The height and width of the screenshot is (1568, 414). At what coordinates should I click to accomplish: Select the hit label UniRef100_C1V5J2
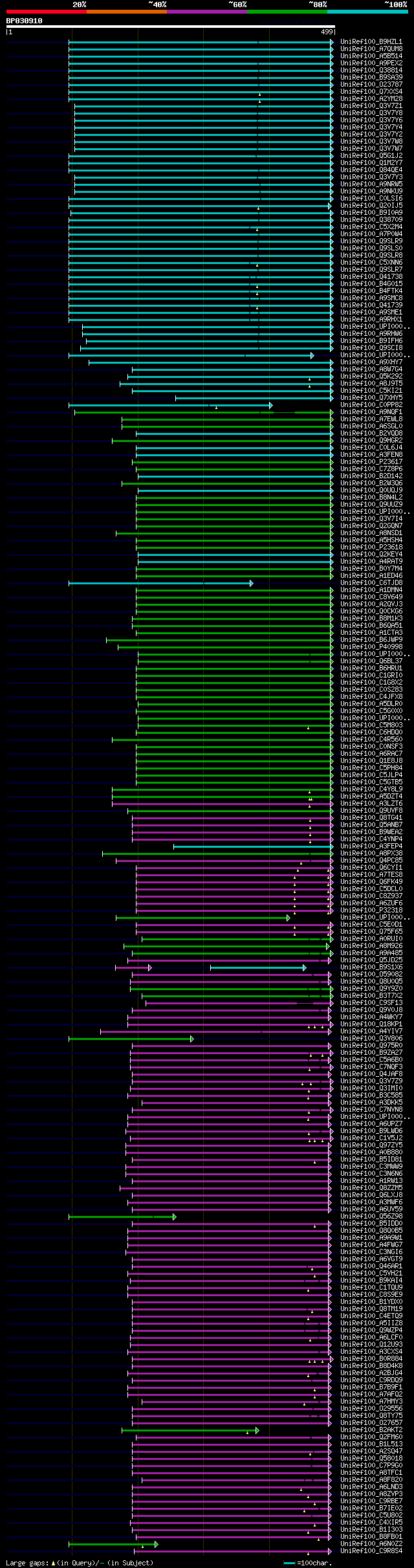coord(371,1138)
